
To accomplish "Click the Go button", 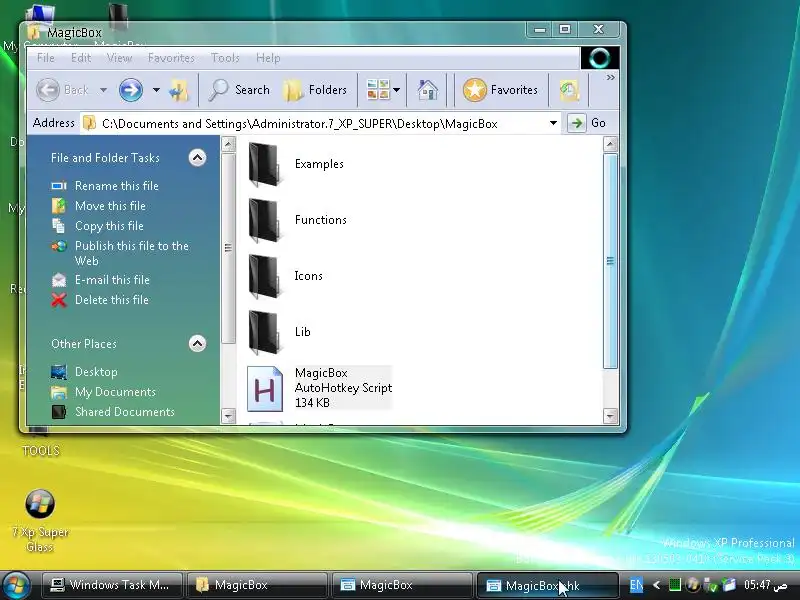I will [x=587, y=123].
